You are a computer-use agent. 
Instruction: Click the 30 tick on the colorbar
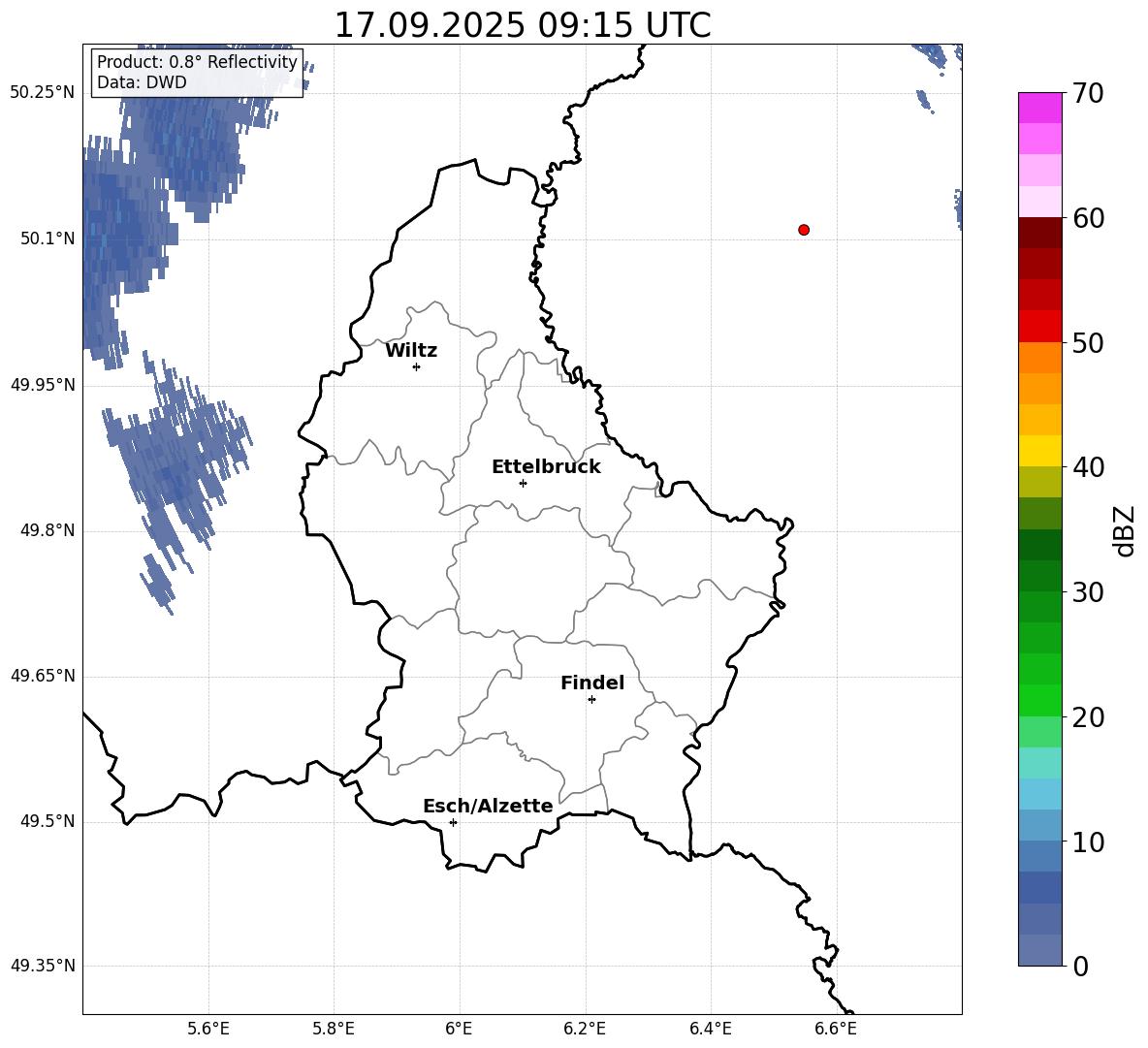1088,592
